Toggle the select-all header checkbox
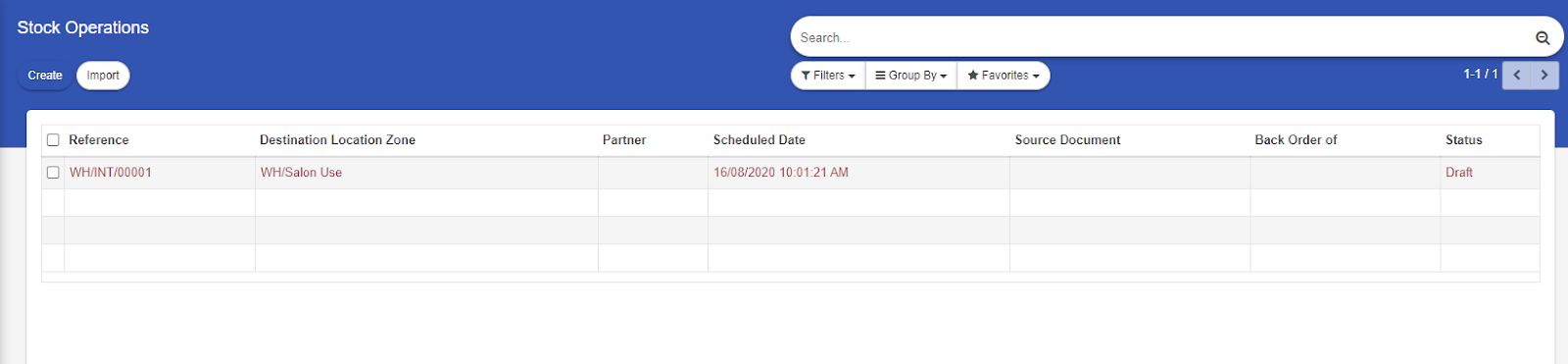Screen dimensions: 1568x364 53,140
